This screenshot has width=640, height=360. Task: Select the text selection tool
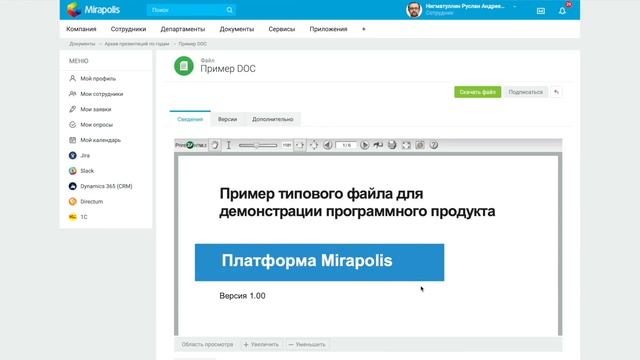(229, 145)
